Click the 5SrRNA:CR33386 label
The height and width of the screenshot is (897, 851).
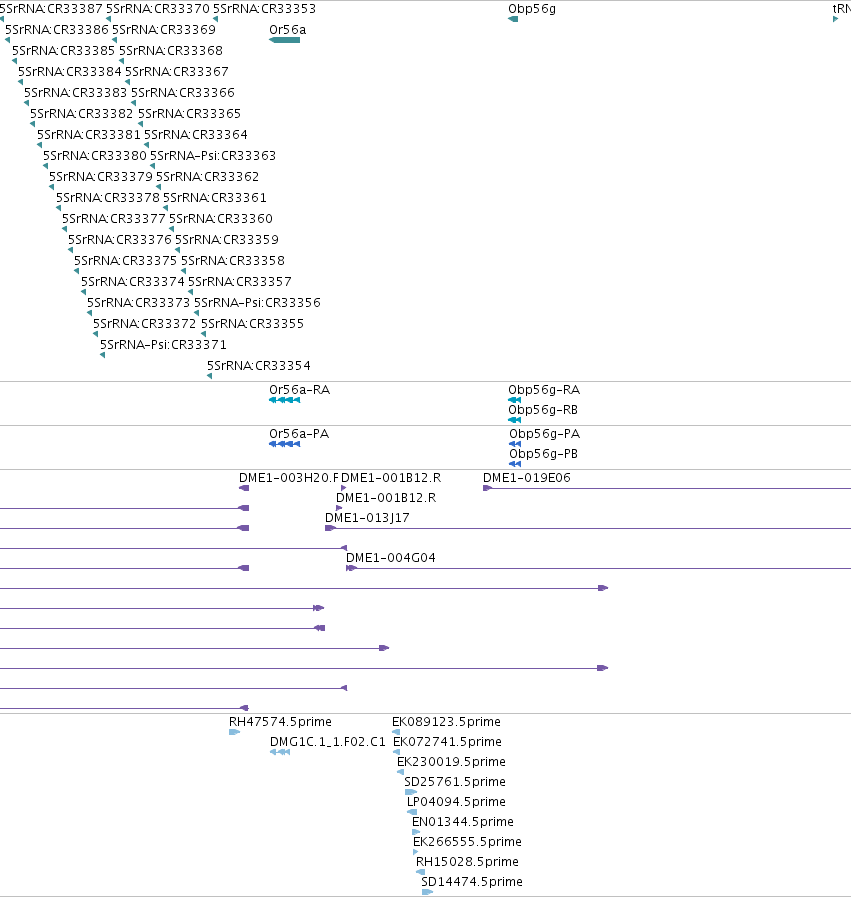[57, 30]
